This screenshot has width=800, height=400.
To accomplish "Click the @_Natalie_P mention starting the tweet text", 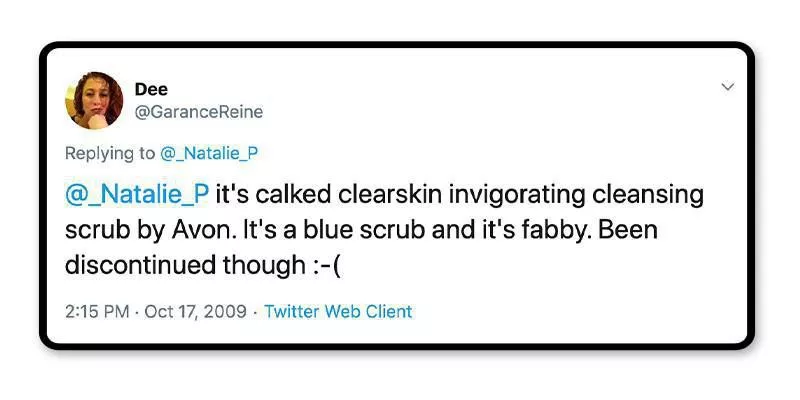I will [136, 193].
